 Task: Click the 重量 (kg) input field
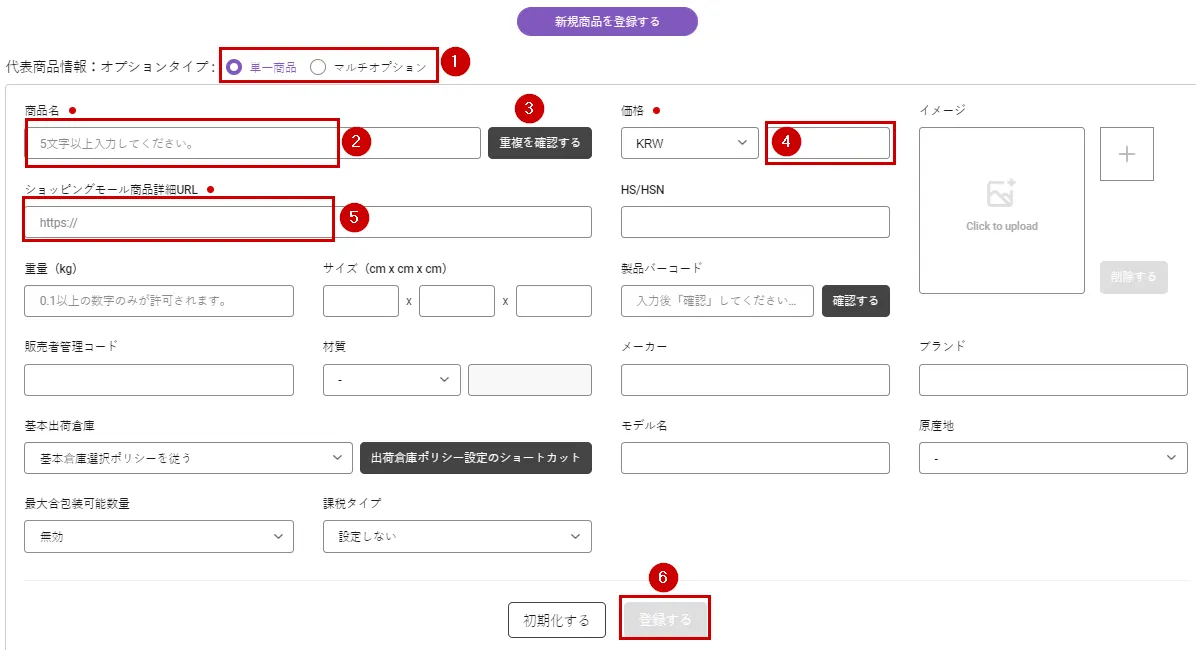[x=159, y=301]
